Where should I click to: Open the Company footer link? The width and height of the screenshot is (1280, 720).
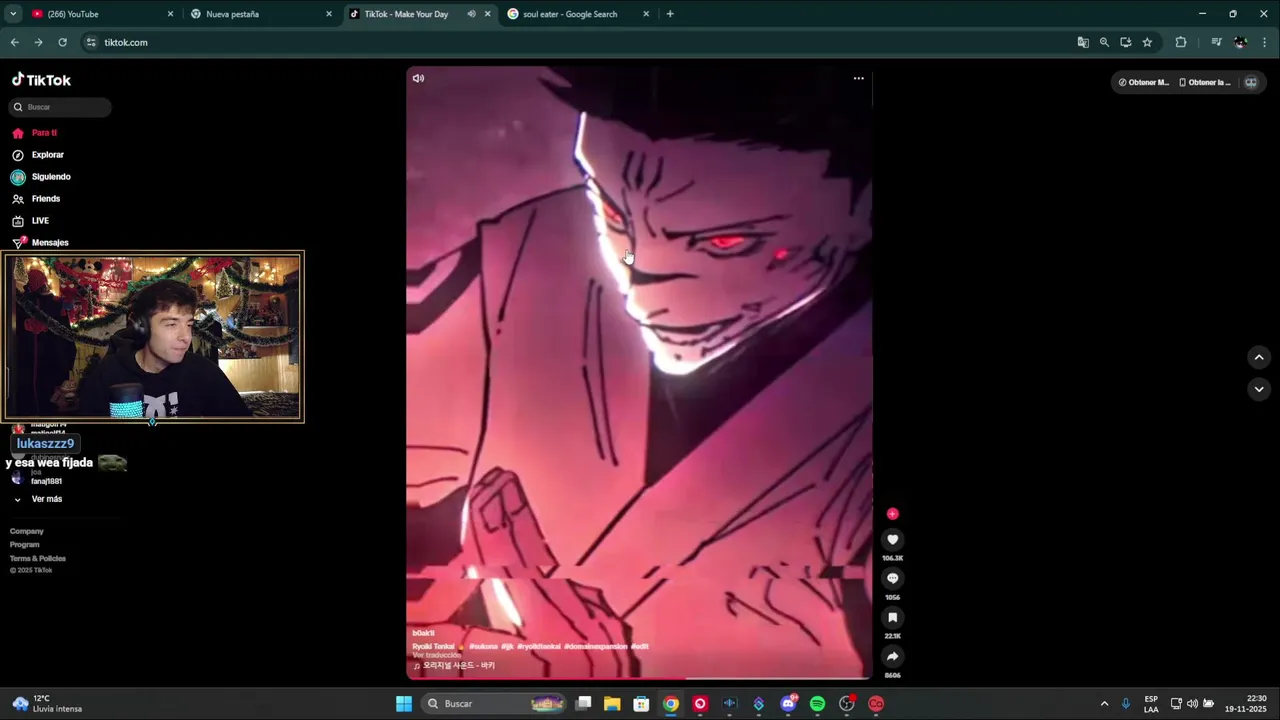(27, 531)
